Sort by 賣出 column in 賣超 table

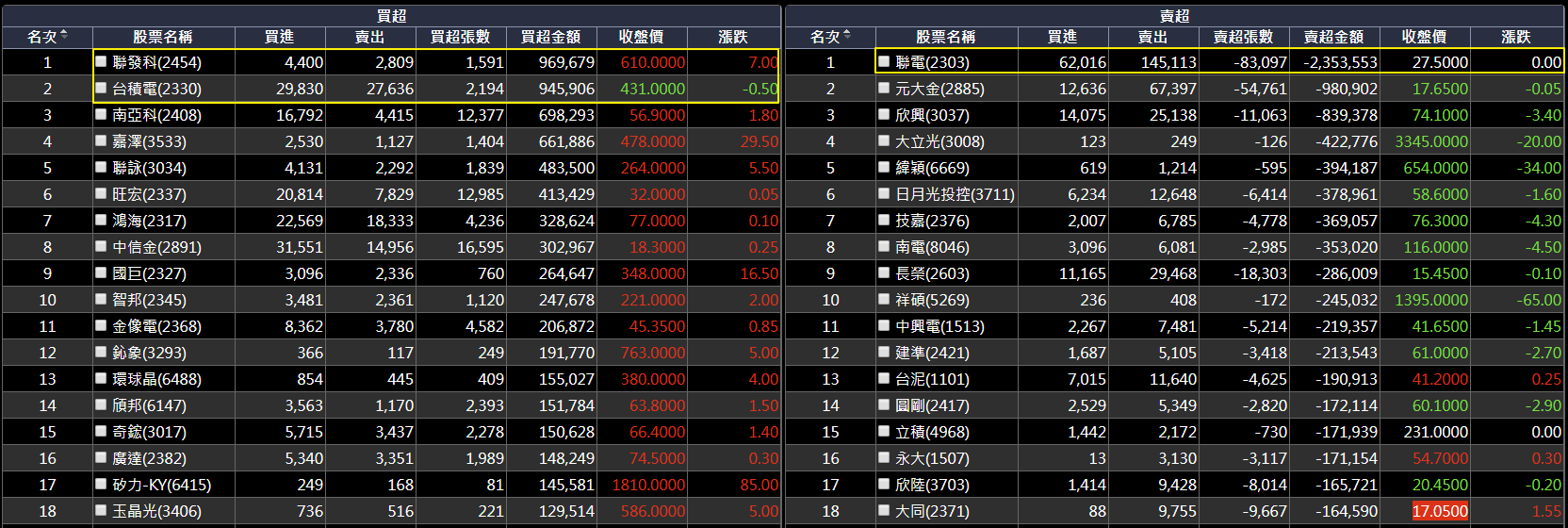coord(1153,37)
